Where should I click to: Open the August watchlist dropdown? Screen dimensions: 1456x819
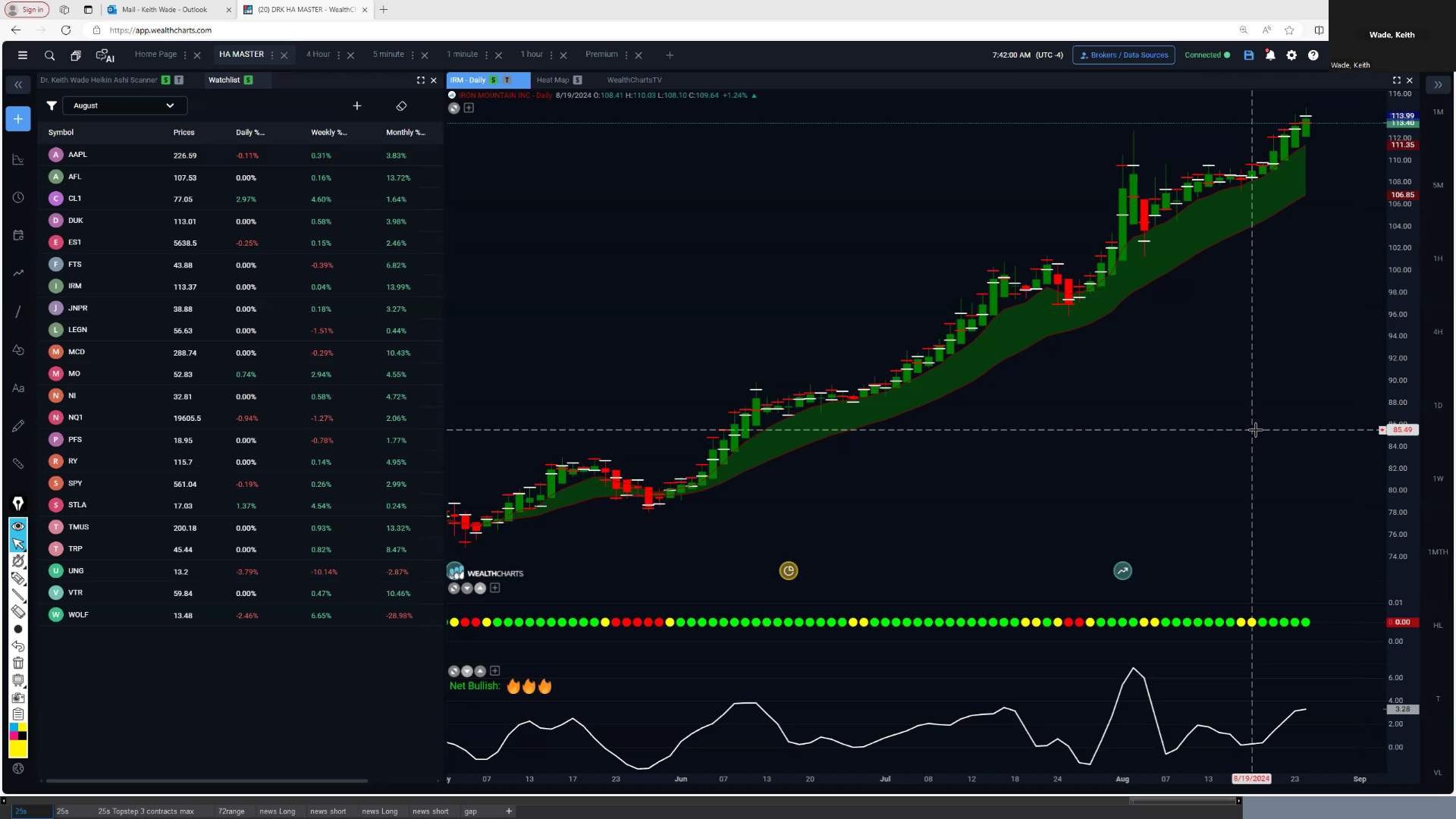tap(124, 106)
